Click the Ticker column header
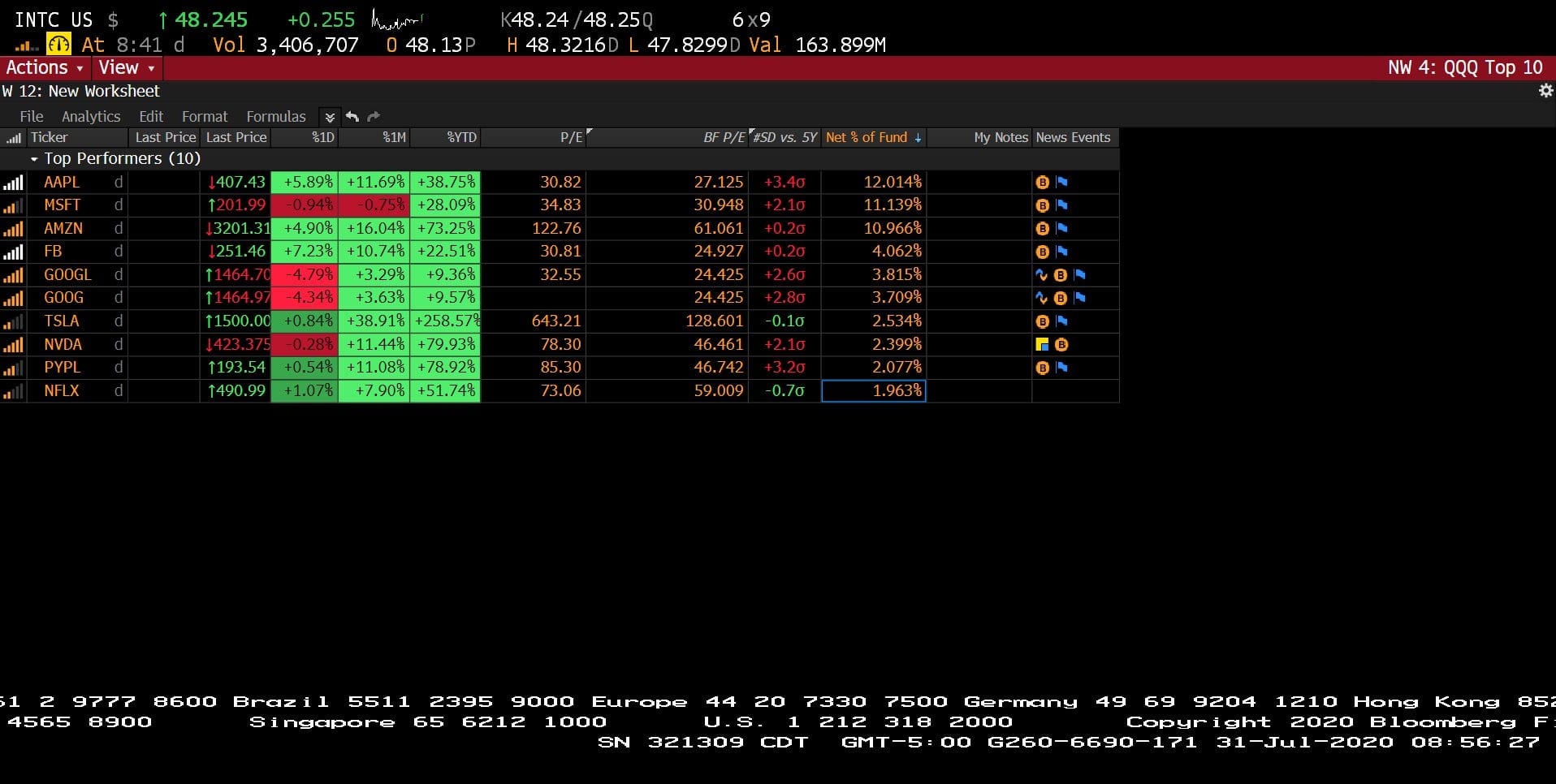 (x=77, y=138)
